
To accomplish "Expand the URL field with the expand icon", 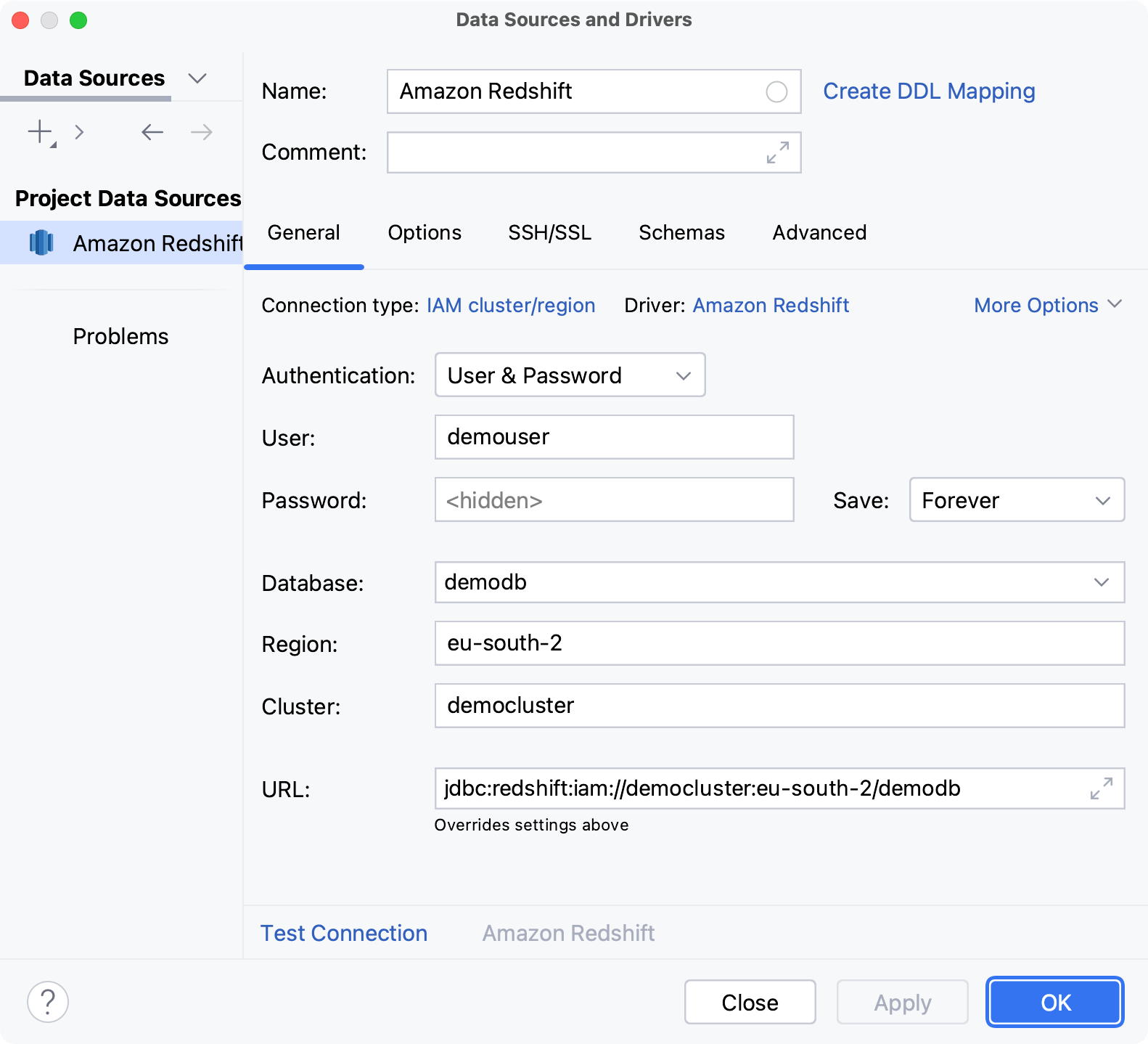I will (1101, 788).
